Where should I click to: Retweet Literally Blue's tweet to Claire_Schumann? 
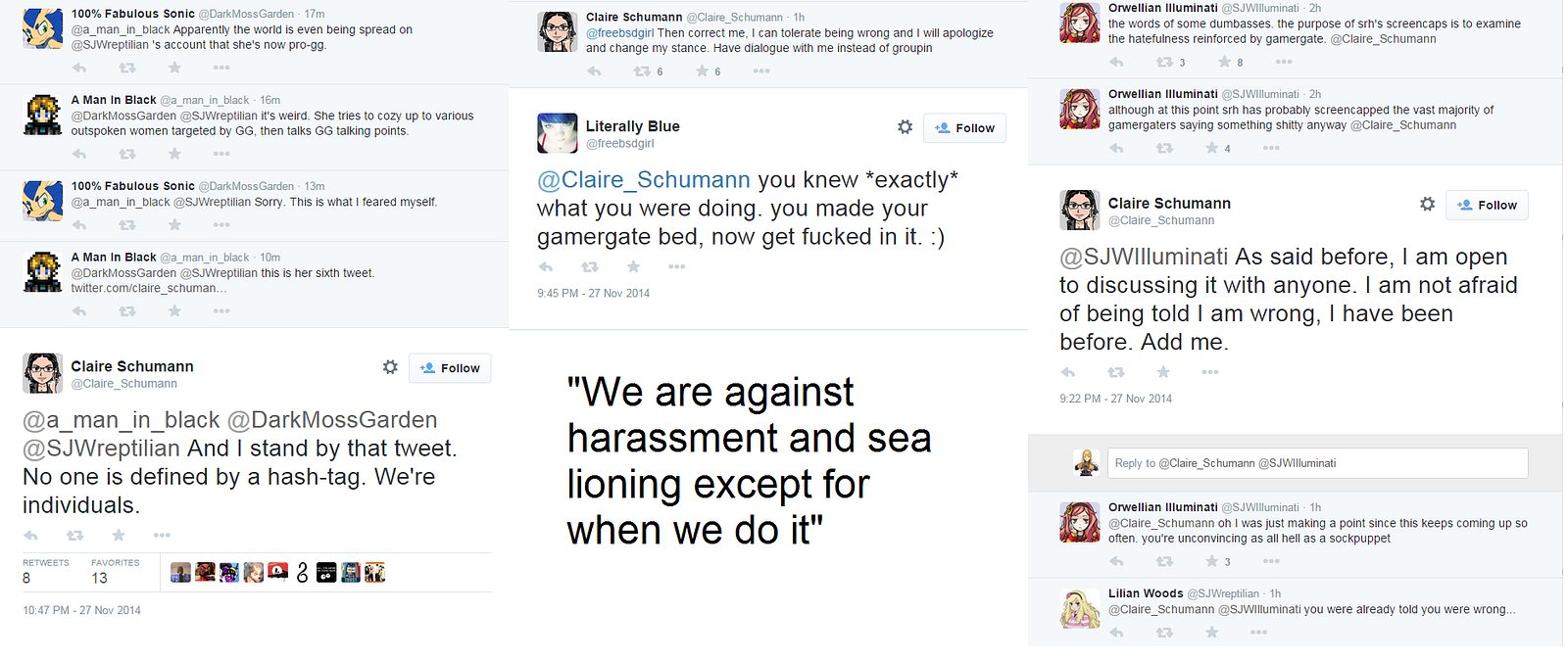(x=590, y=266)
